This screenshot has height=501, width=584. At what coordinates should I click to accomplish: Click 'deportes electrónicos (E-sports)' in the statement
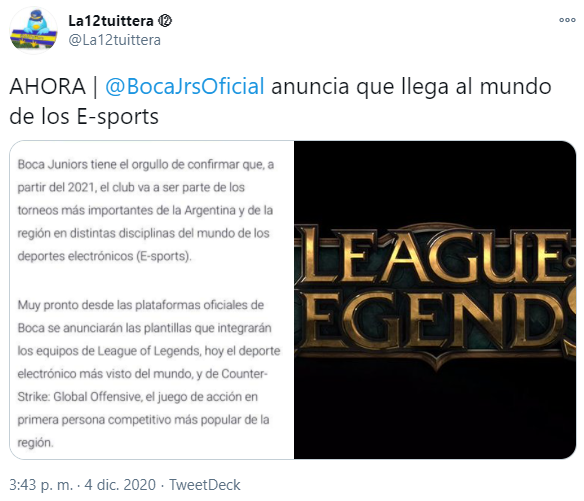(x=104, y=256)
